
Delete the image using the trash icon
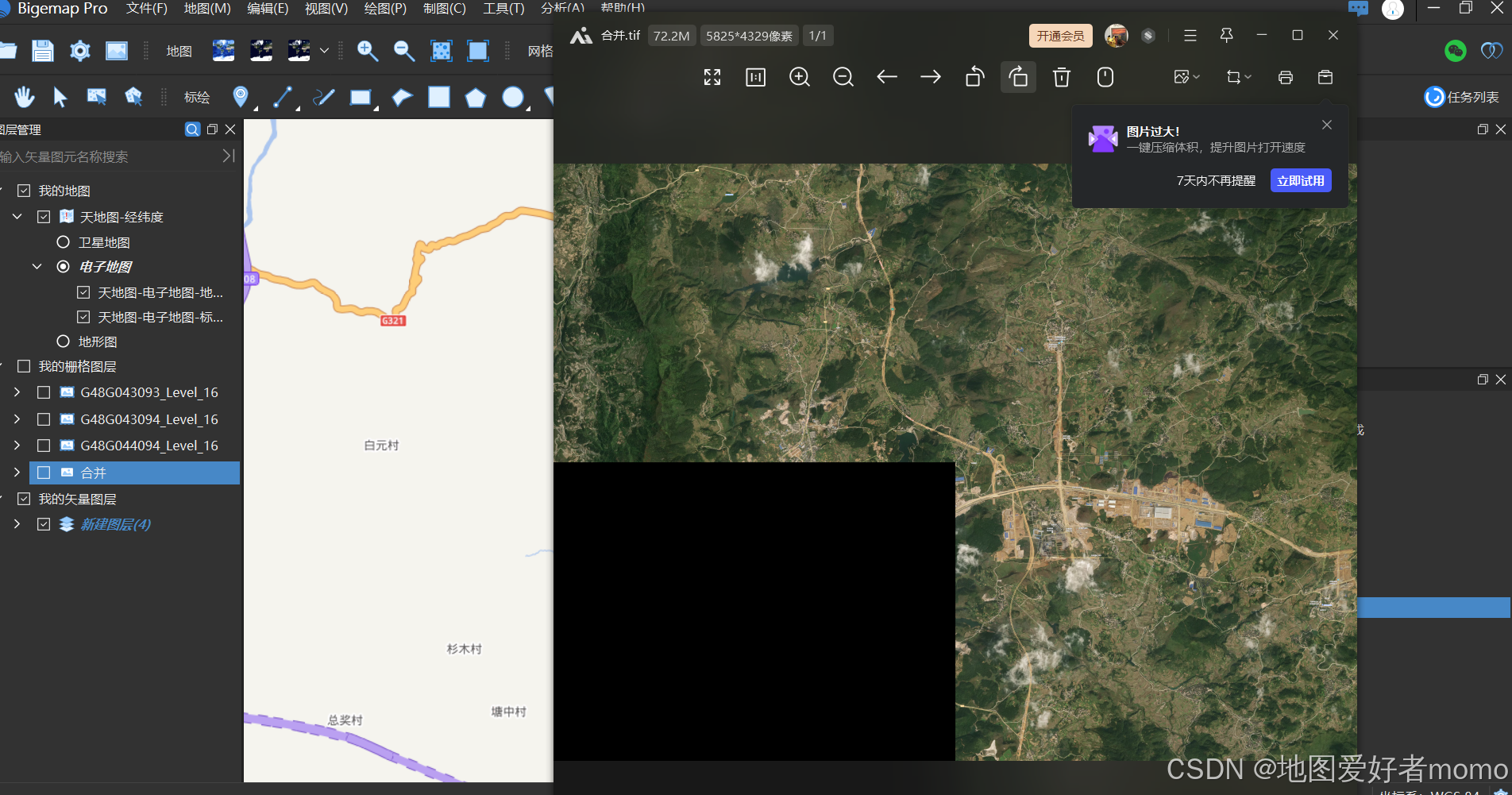[x=1061, y=77]
